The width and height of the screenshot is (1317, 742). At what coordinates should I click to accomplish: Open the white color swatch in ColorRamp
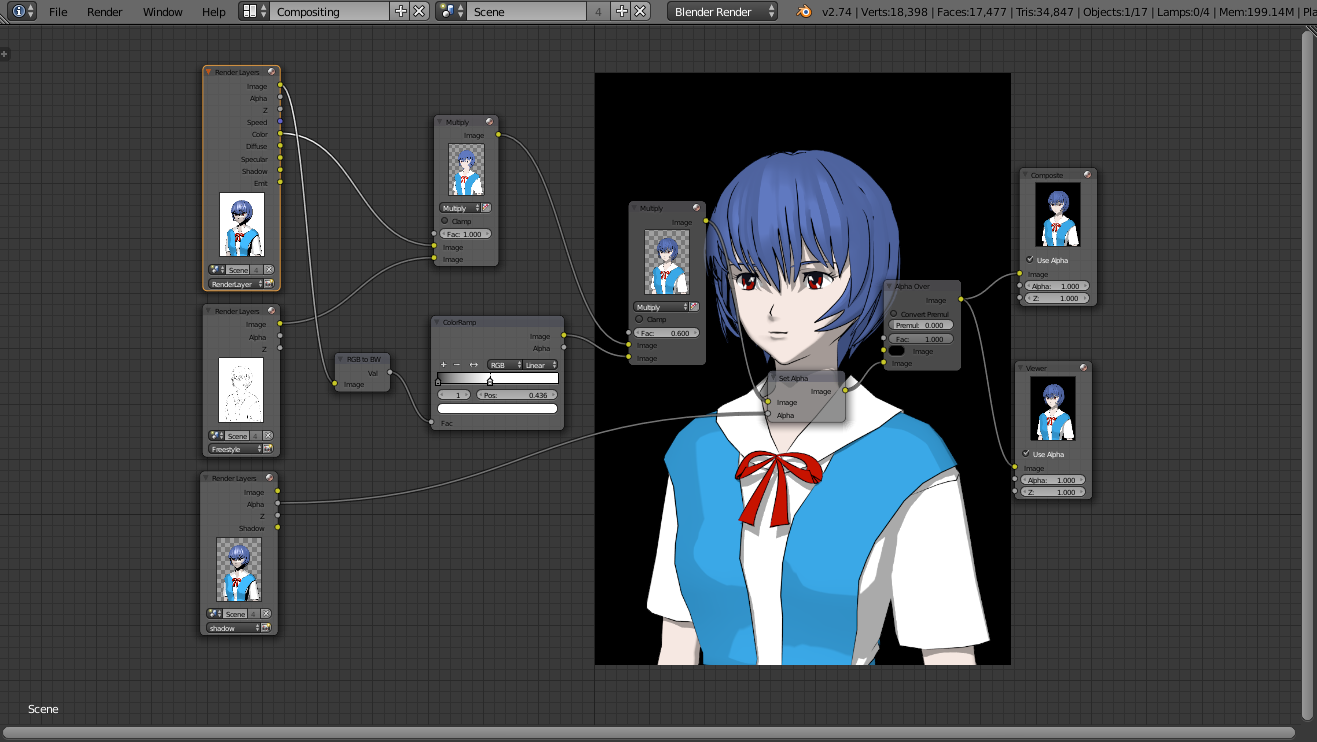point(497,408)
